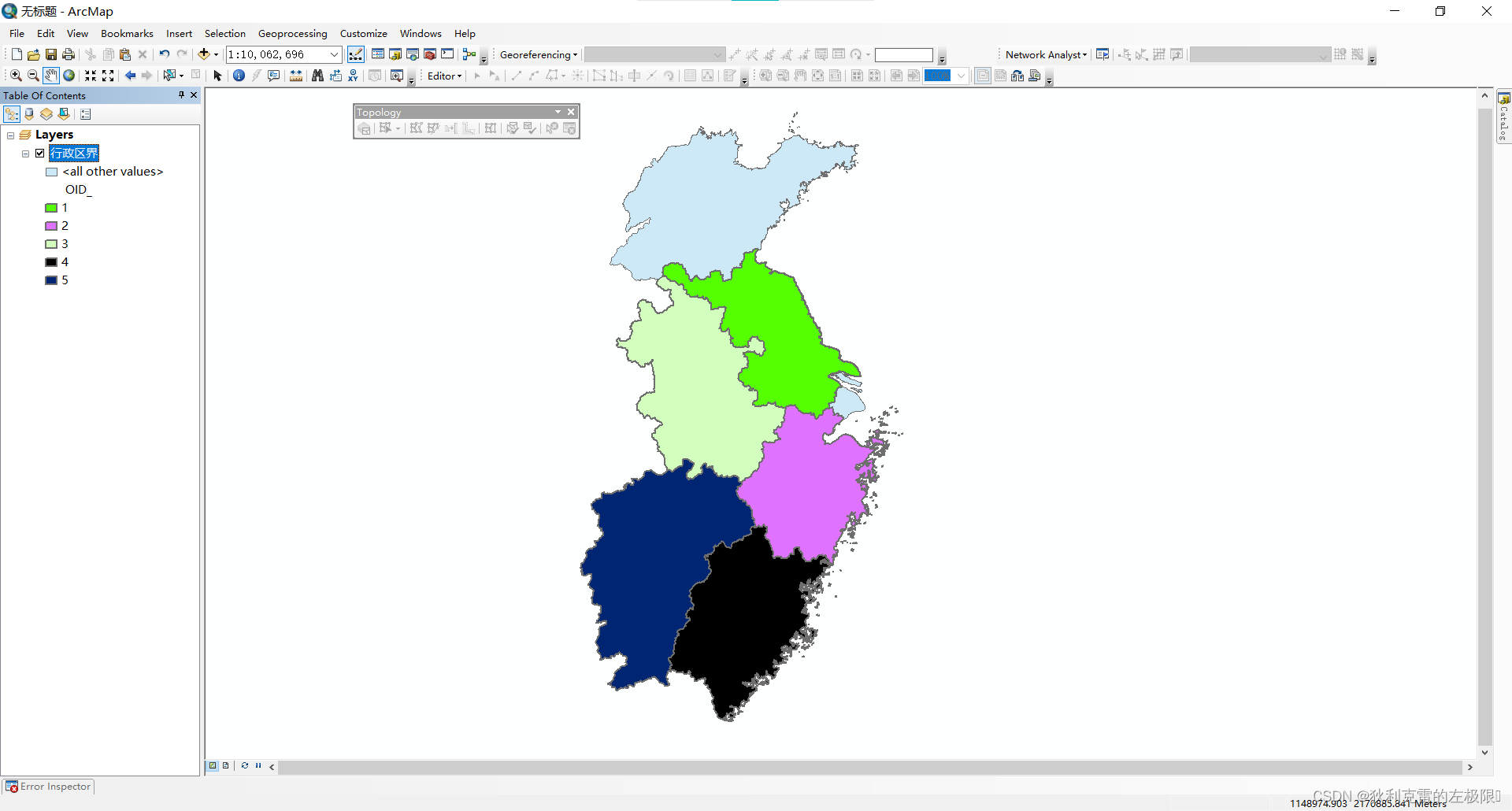Enable the Editor Tool arrow

pos(477,75)
